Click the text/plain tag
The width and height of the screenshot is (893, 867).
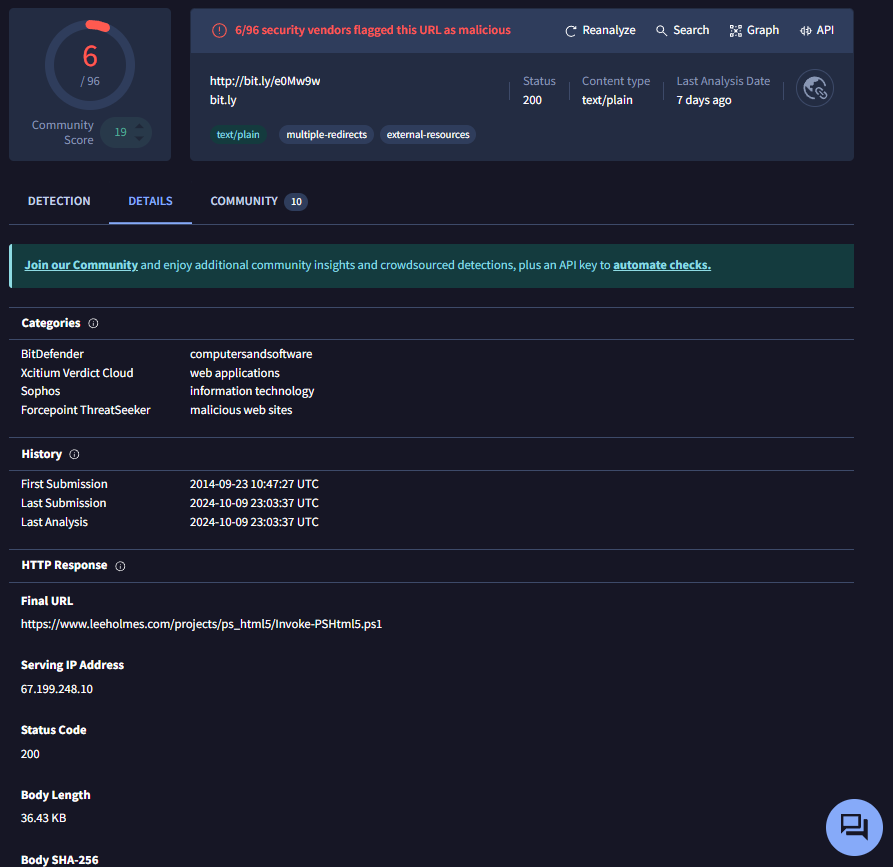coord(238,135)
